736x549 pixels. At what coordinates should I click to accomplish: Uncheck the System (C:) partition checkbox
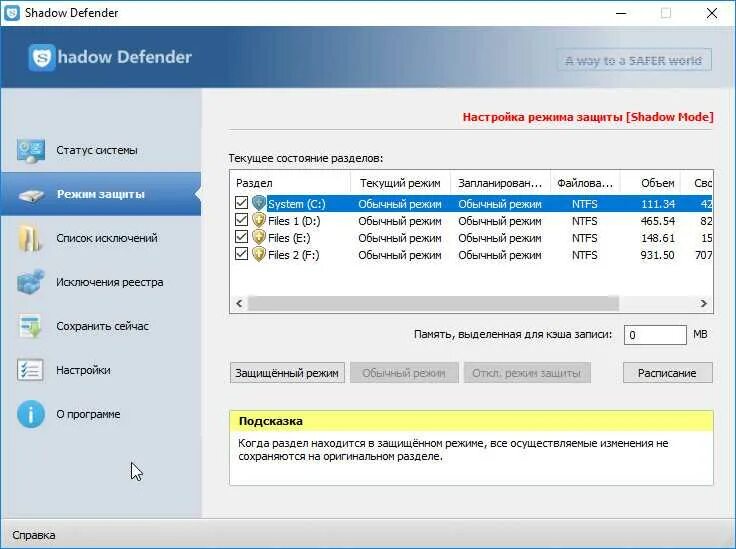241,203
